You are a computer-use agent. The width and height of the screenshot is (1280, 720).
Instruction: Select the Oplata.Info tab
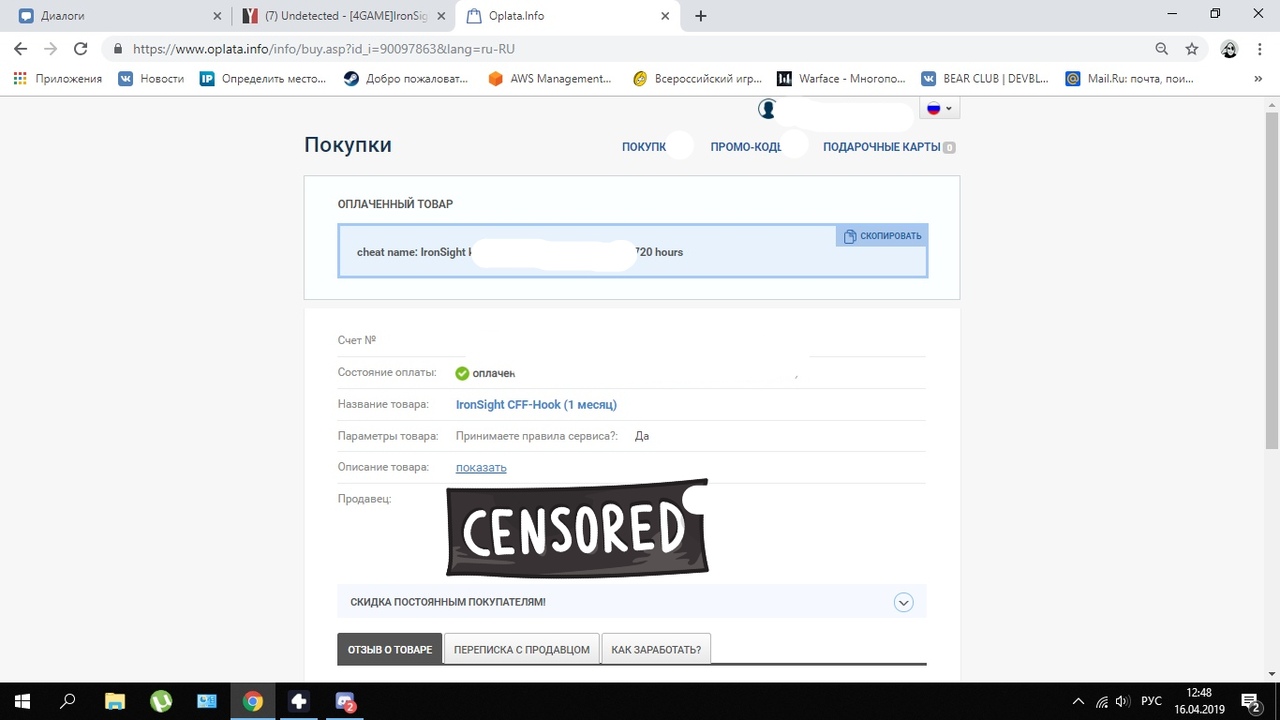click(566, 16)
